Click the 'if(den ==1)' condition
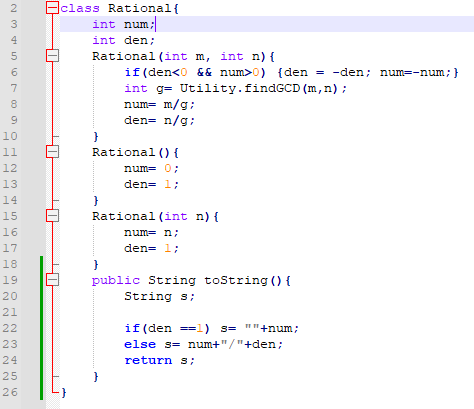 (x=167, y=328)
